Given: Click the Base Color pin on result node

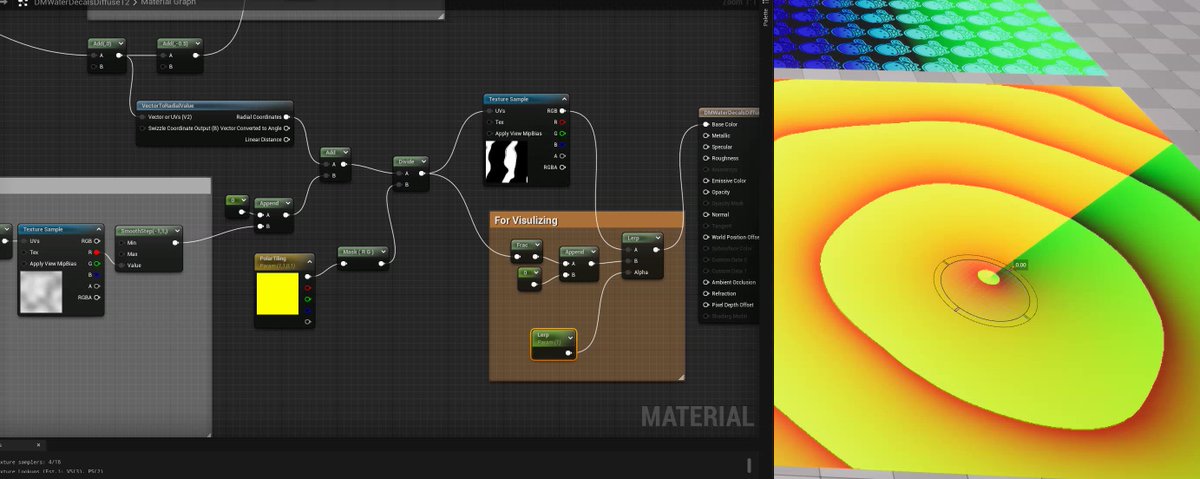Looking at the screenshot, I should pos(706,124).
